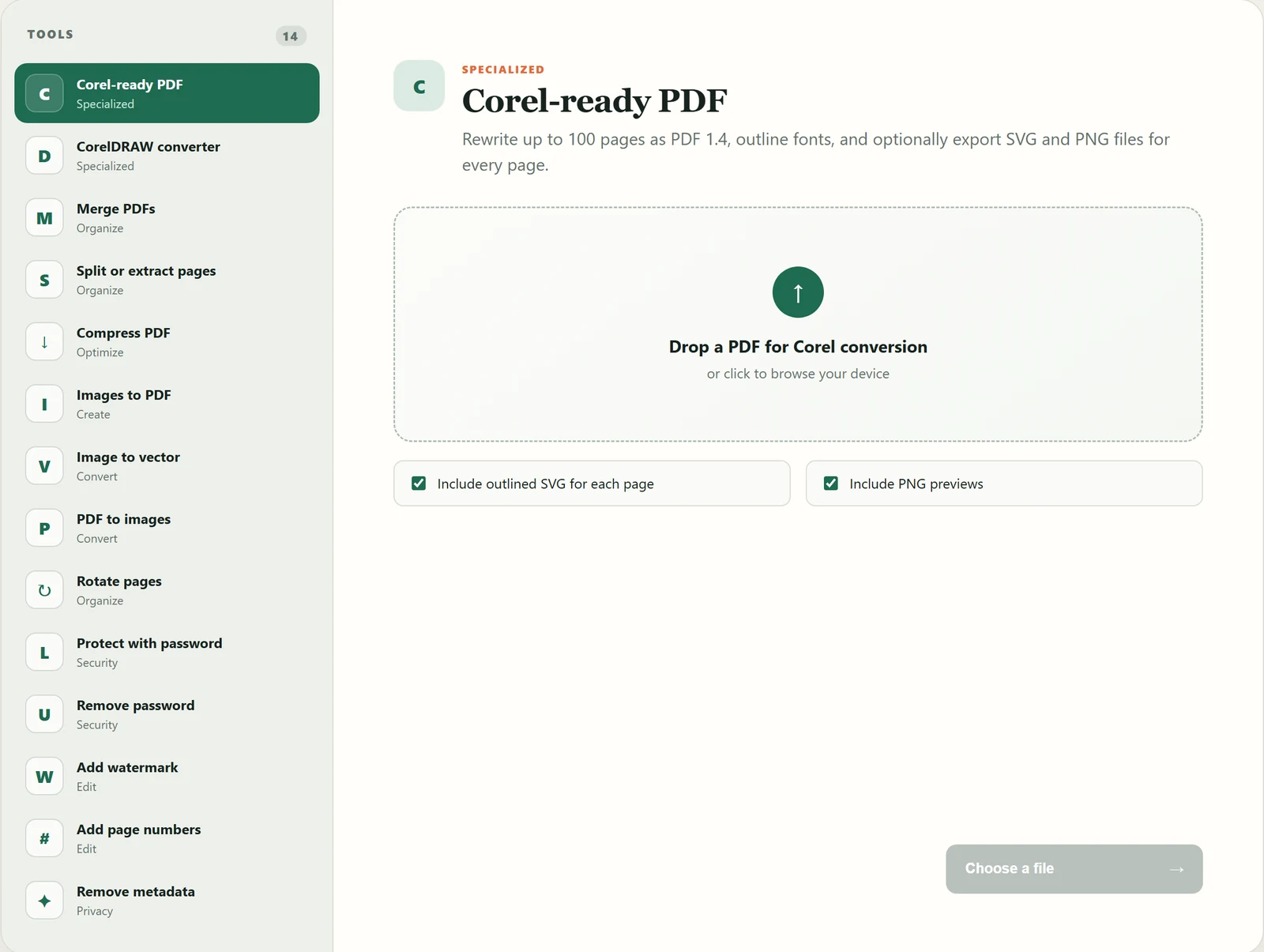Image resolution: width=1264 pixels, height=952 pixels.
Task: Open the Merge PDFs tool
Action: (x=167, y=218)
